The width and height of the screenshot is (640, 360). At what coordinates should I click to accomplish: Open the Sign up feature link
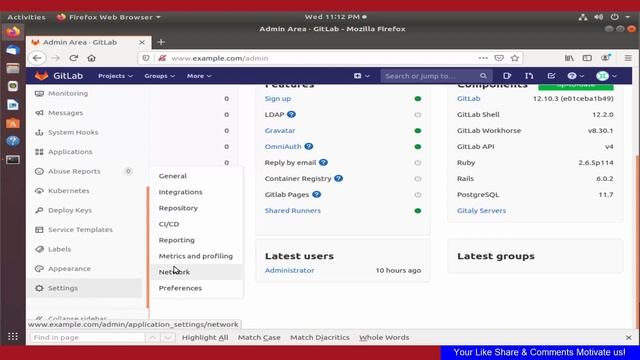(x=278, y=99)
